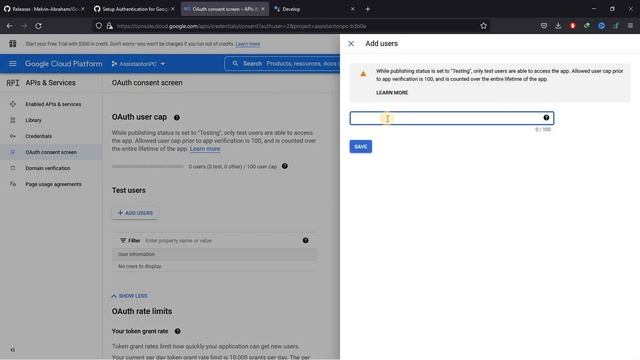The height and width of the screenshot is (360, 640).
Task: Click the User information column header
Action: pos(136,254)
